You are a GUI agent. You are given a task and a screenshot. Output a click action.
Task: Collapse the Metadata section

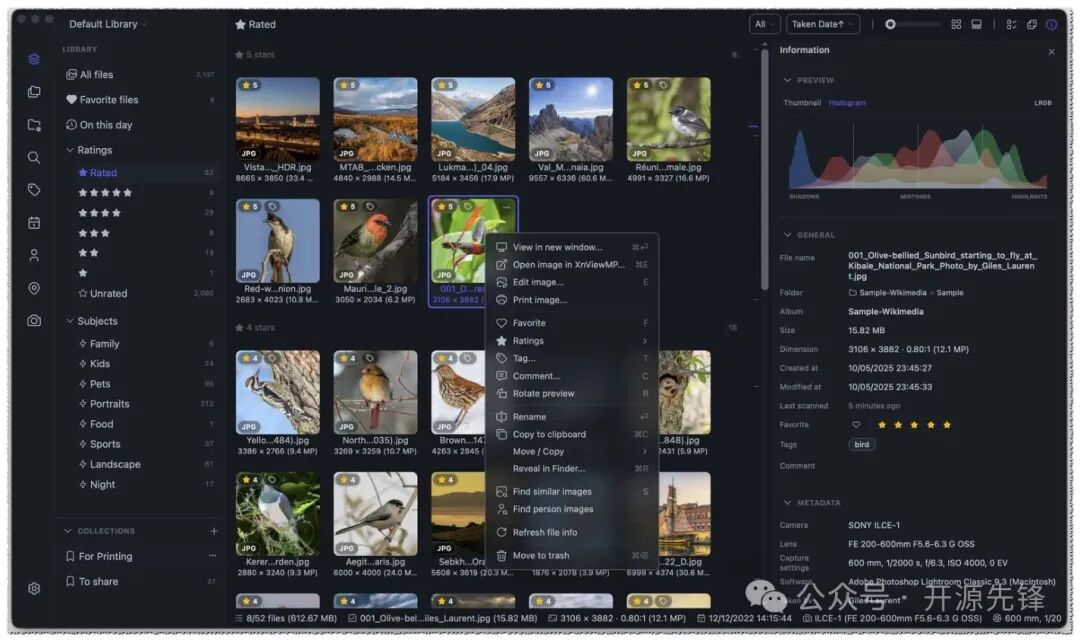click(787, 503)
